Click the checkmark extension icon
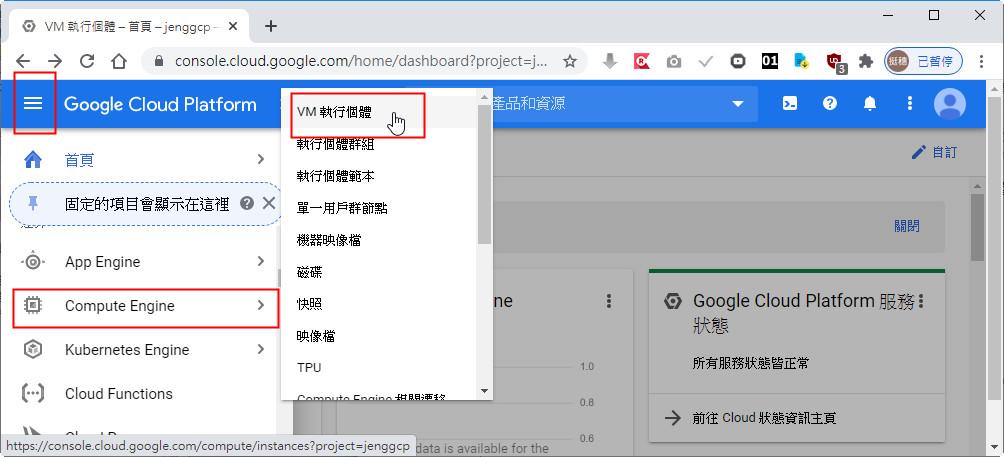The image size is (1004, 457). [706, 61]
